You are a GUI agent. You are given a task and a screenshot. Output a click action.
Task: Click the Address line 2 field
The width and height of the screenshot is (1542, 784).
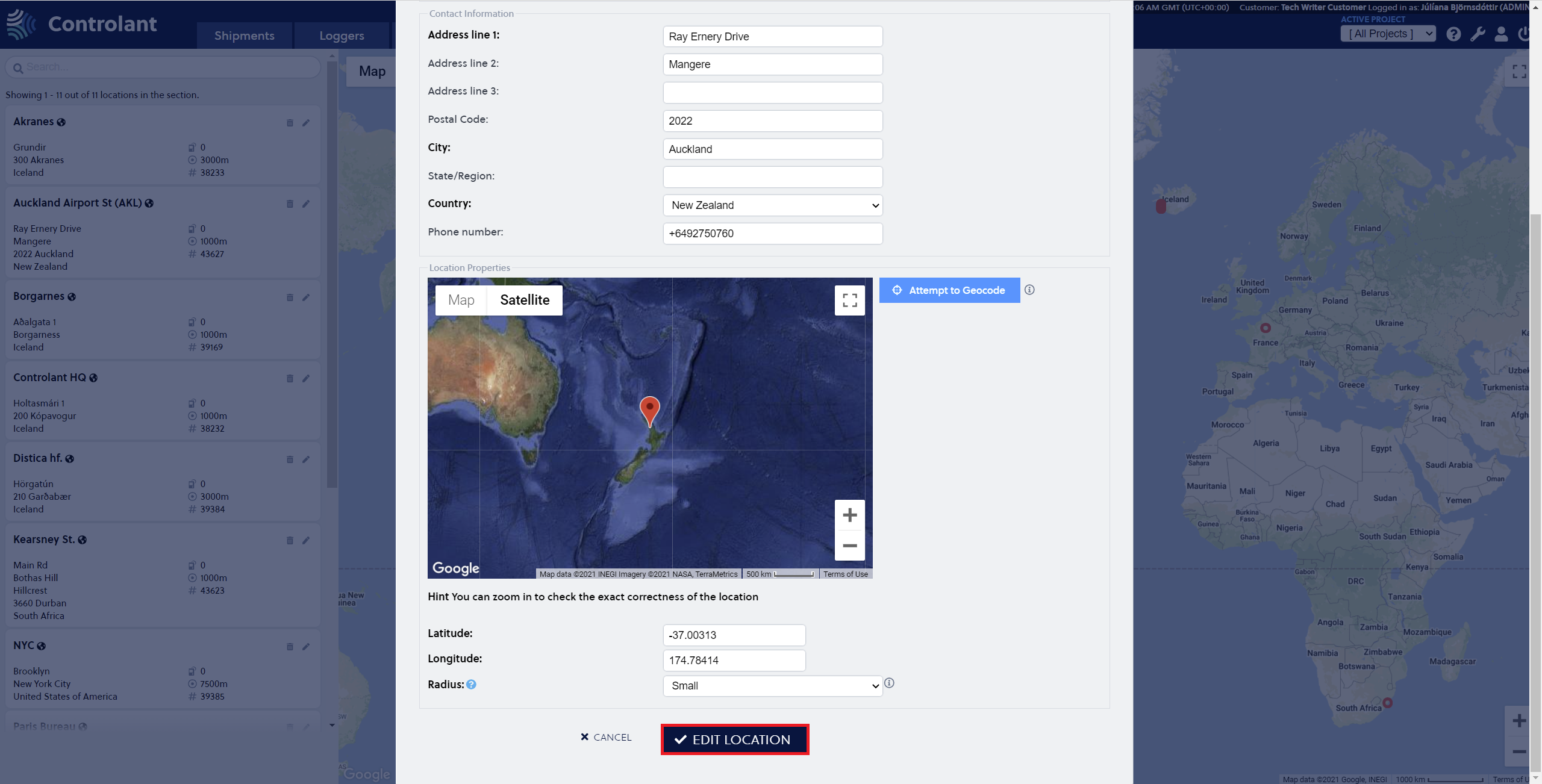[773, 64]
